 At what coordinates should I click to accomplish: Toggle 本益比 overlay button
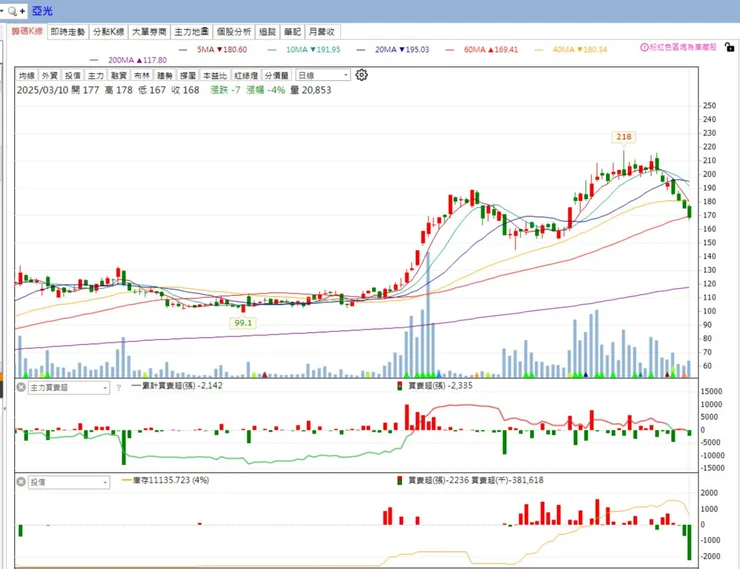point(215,75)
